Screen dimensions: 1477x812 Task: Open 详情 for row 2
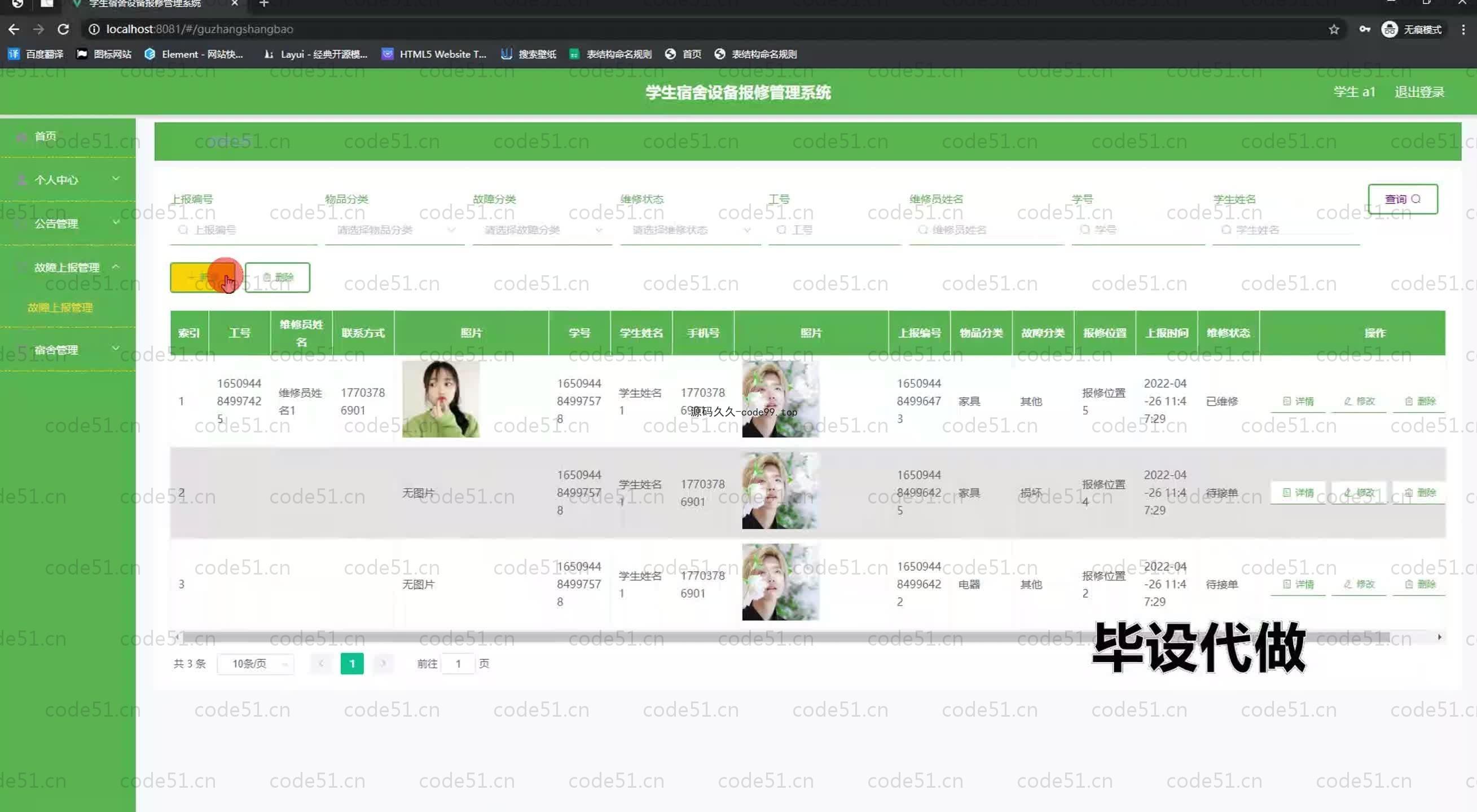point(1298,493)
